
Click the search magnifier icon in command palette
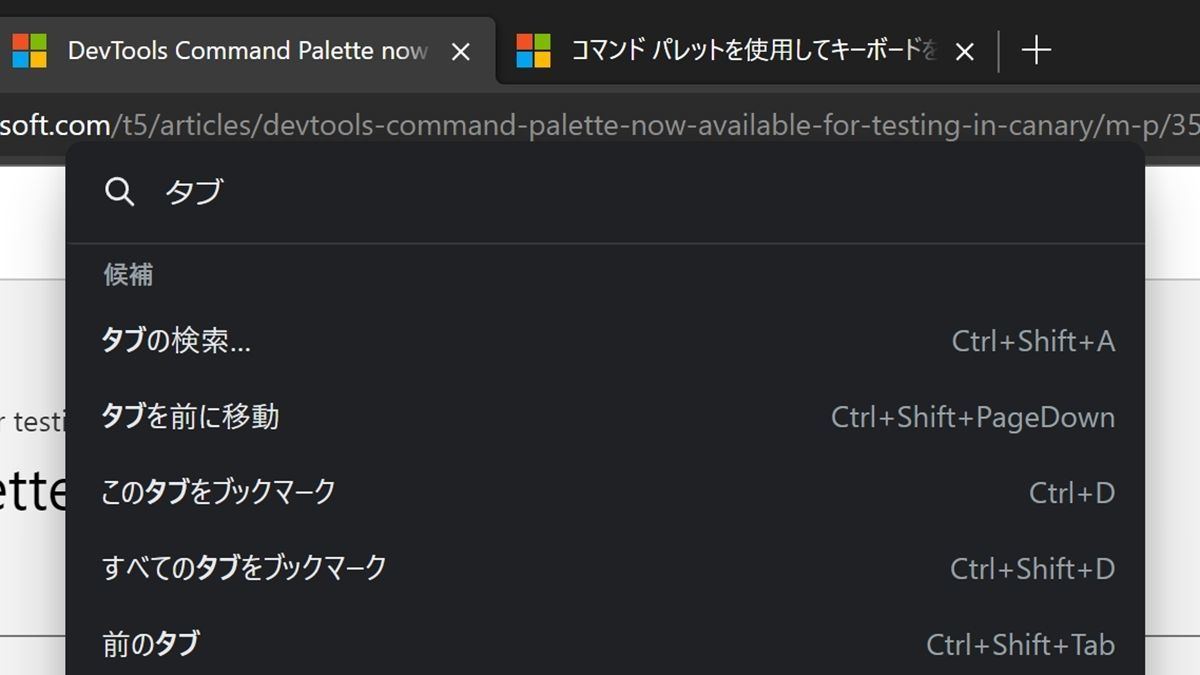(120, 192)
